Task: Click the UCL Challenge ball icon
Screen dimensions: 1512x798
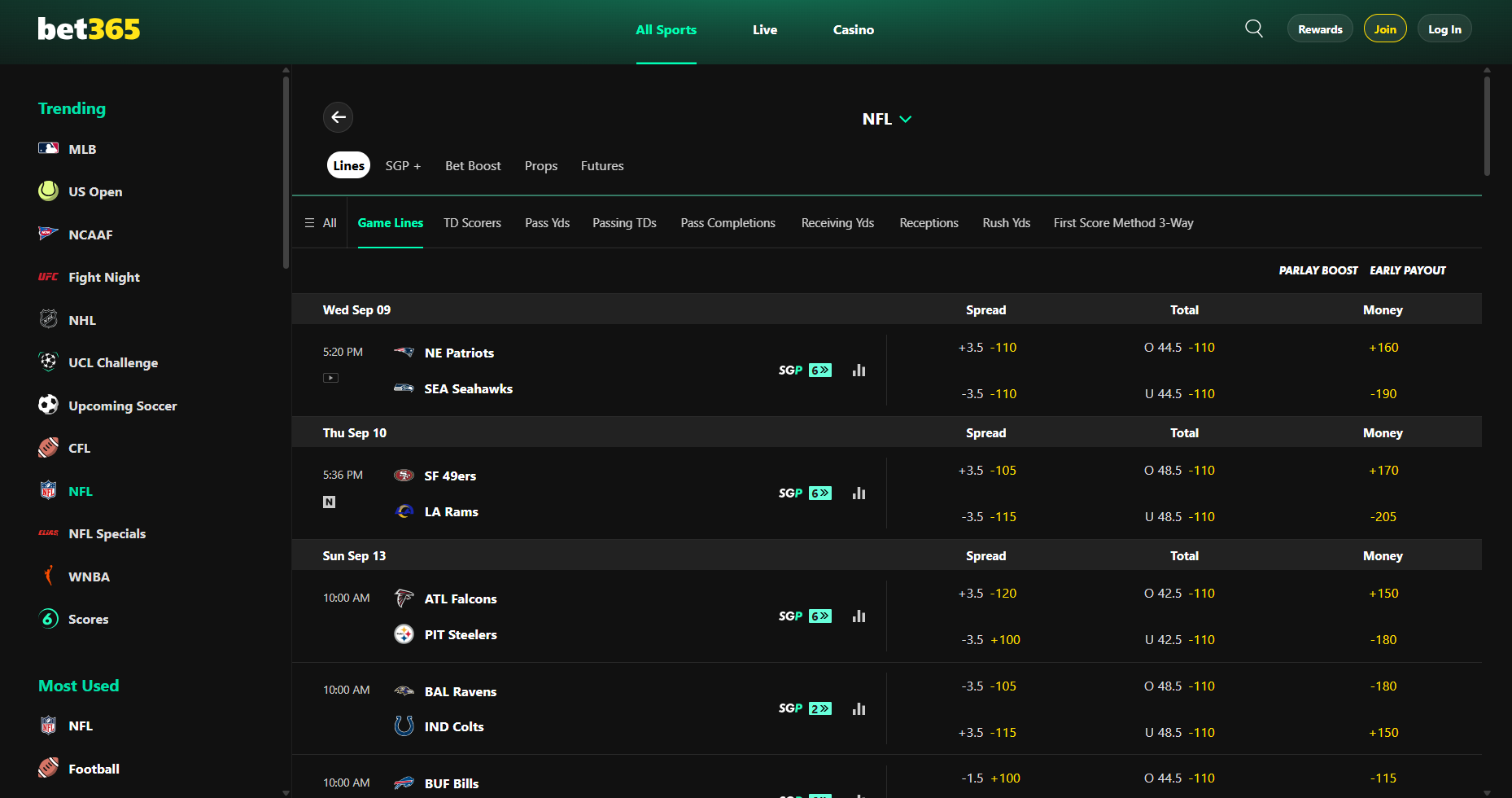Action: click(48, 362)
